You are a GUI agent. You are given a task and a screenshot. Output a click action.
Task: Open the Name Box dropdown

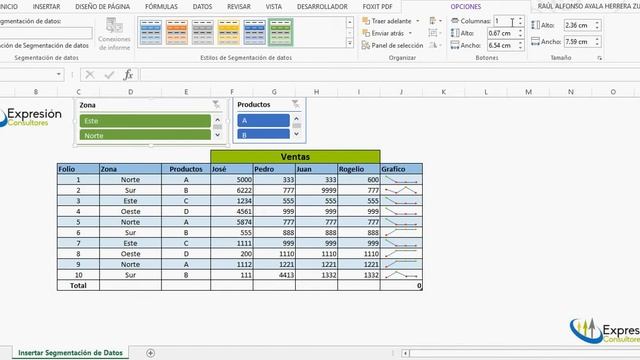[59, 74]
